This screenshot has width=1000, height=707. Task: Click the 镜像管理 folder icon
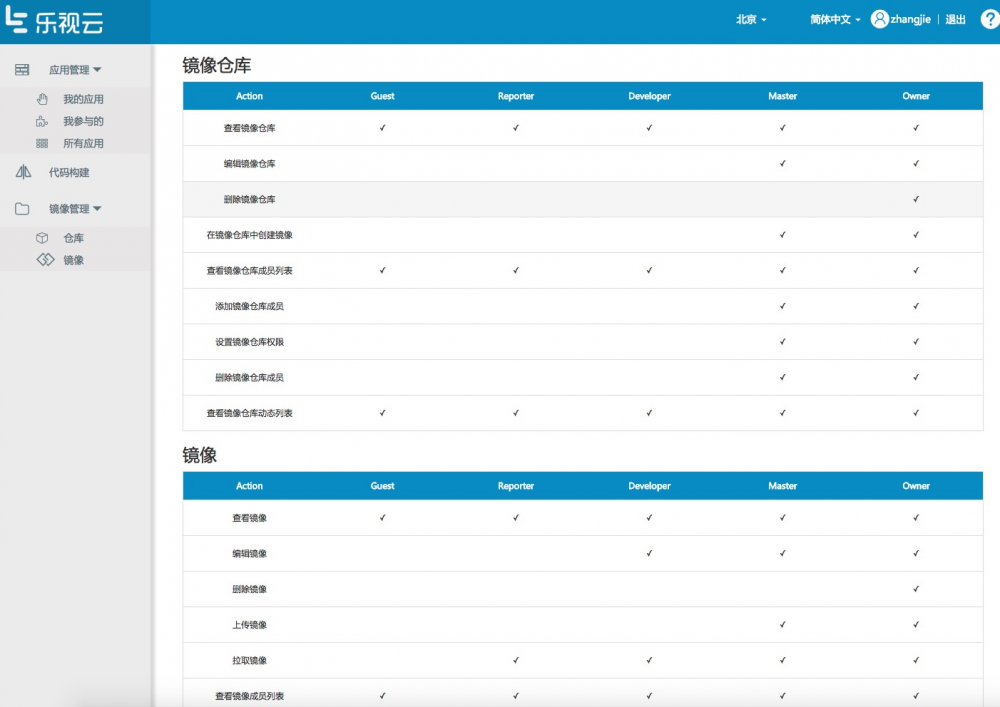[x=22, y=208]
